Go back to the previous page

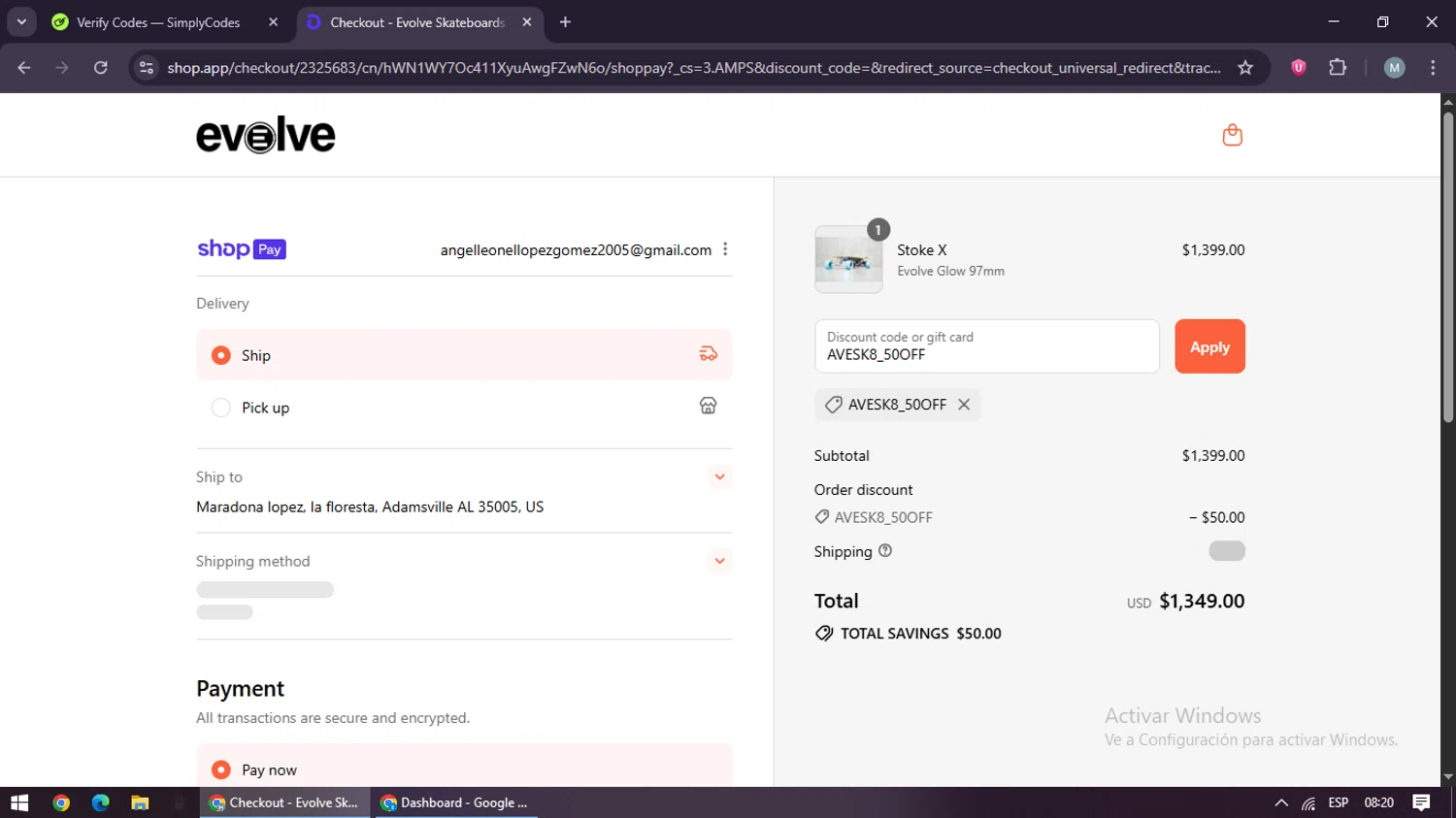coord(24,68)
